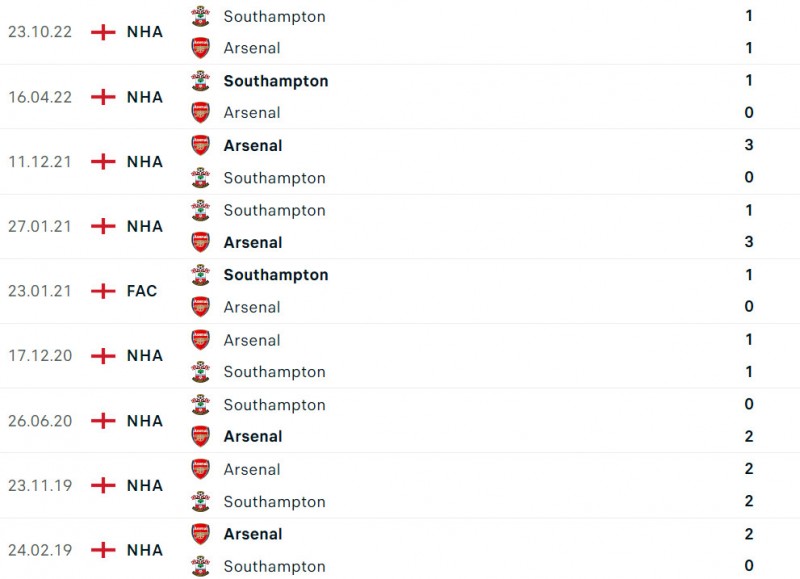Click the Southampton crest in the 23.10.22 match

pos(201,16)
